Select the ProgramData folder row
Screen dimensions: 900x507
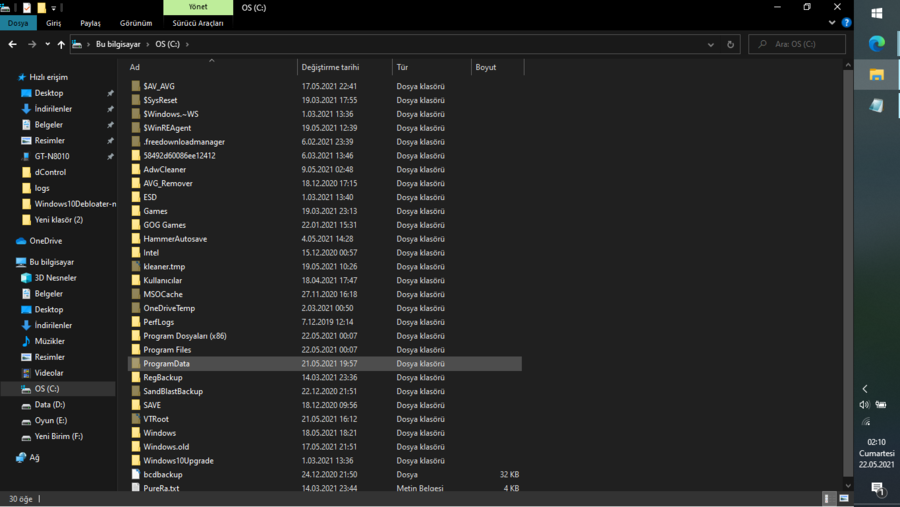pos(324,363)
